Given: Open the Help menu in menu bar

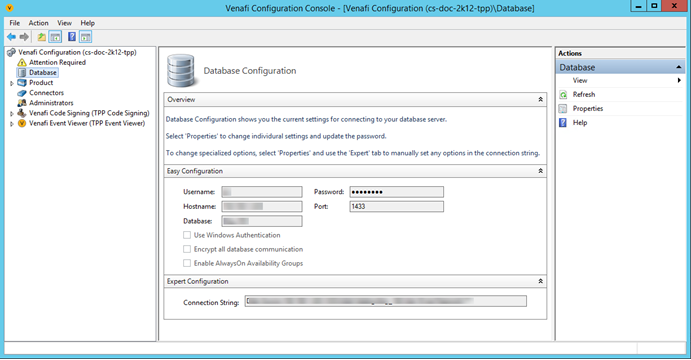Looking at the screenshot, I should [87, 23].
